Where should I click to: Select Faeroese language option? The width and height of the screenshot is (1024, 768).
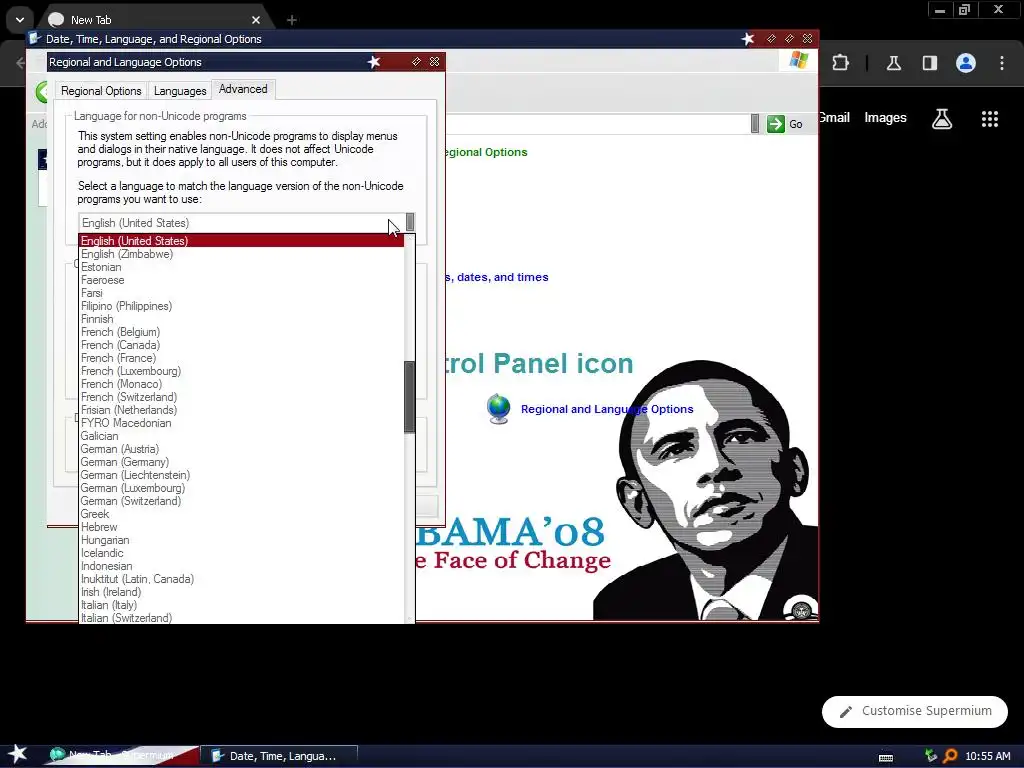241,280
